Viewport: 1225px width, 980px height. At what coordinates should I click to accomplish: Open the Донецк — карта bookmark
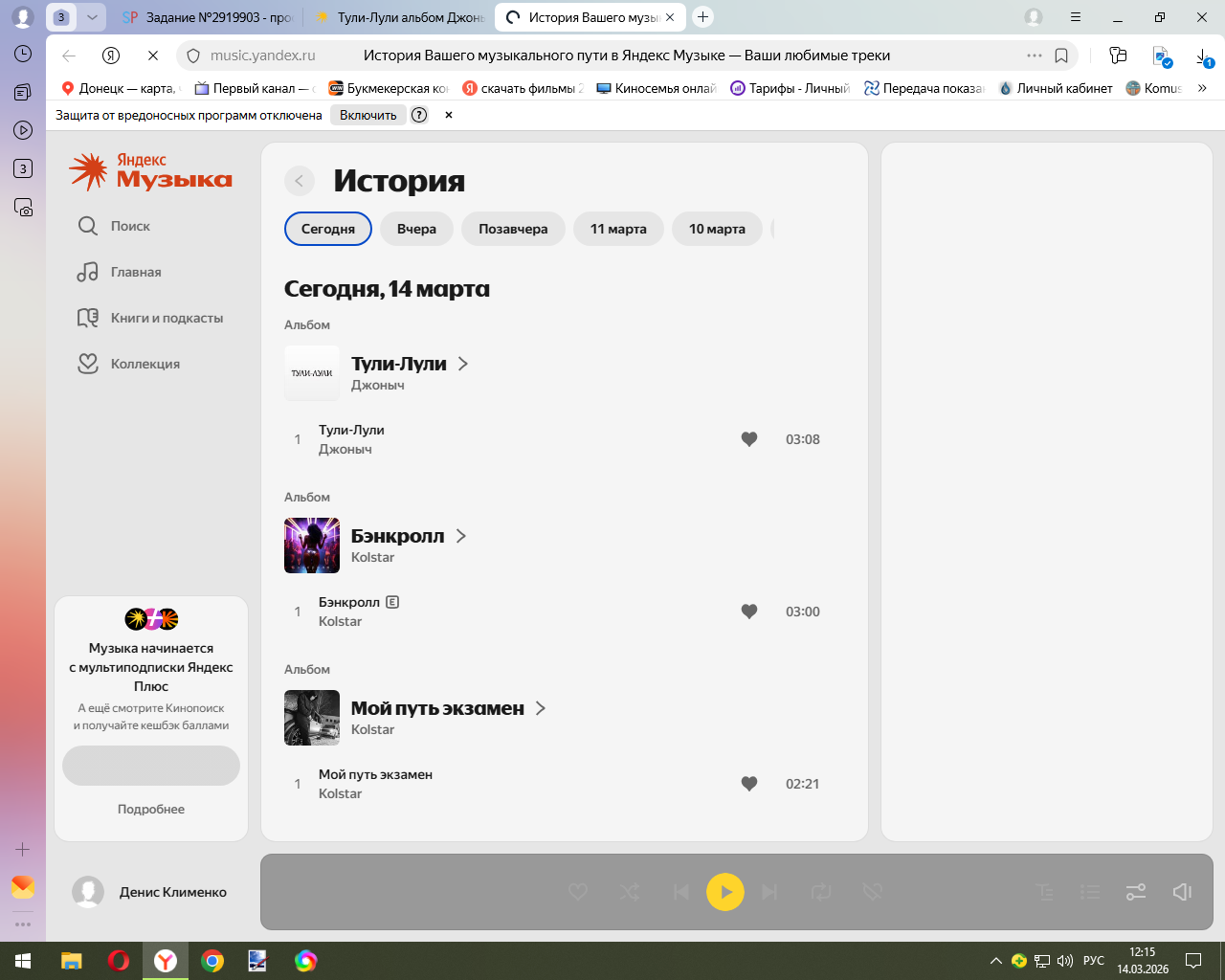pos(119,88)
